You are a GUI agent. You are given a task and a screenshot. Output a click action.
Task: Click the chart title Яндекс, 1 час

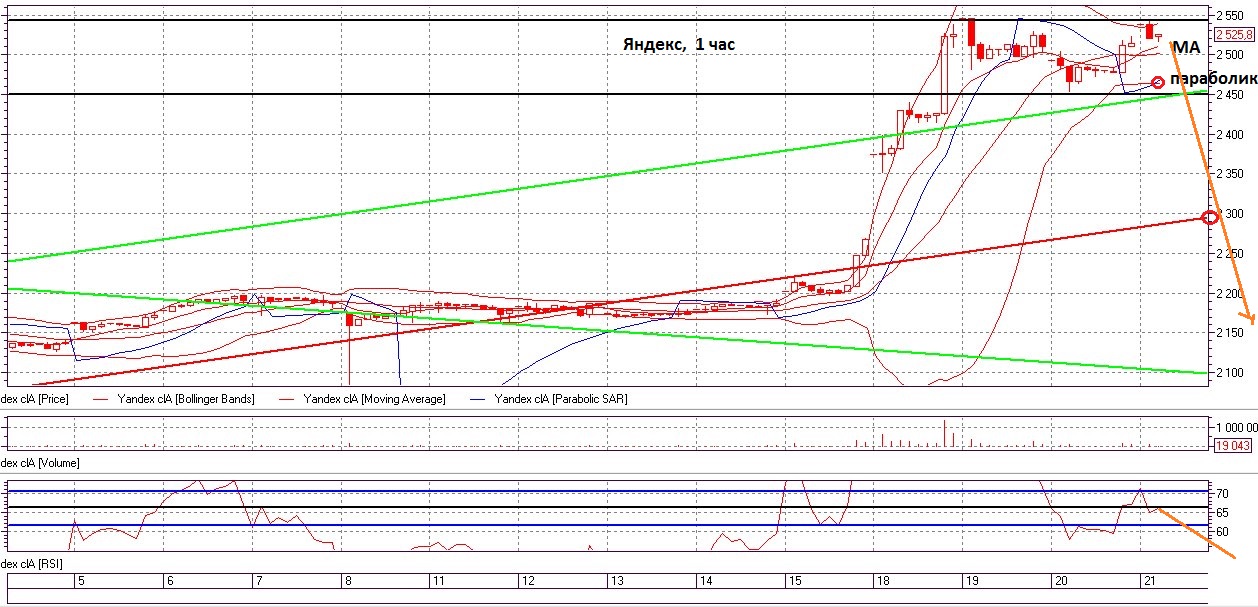coord(679,45)
